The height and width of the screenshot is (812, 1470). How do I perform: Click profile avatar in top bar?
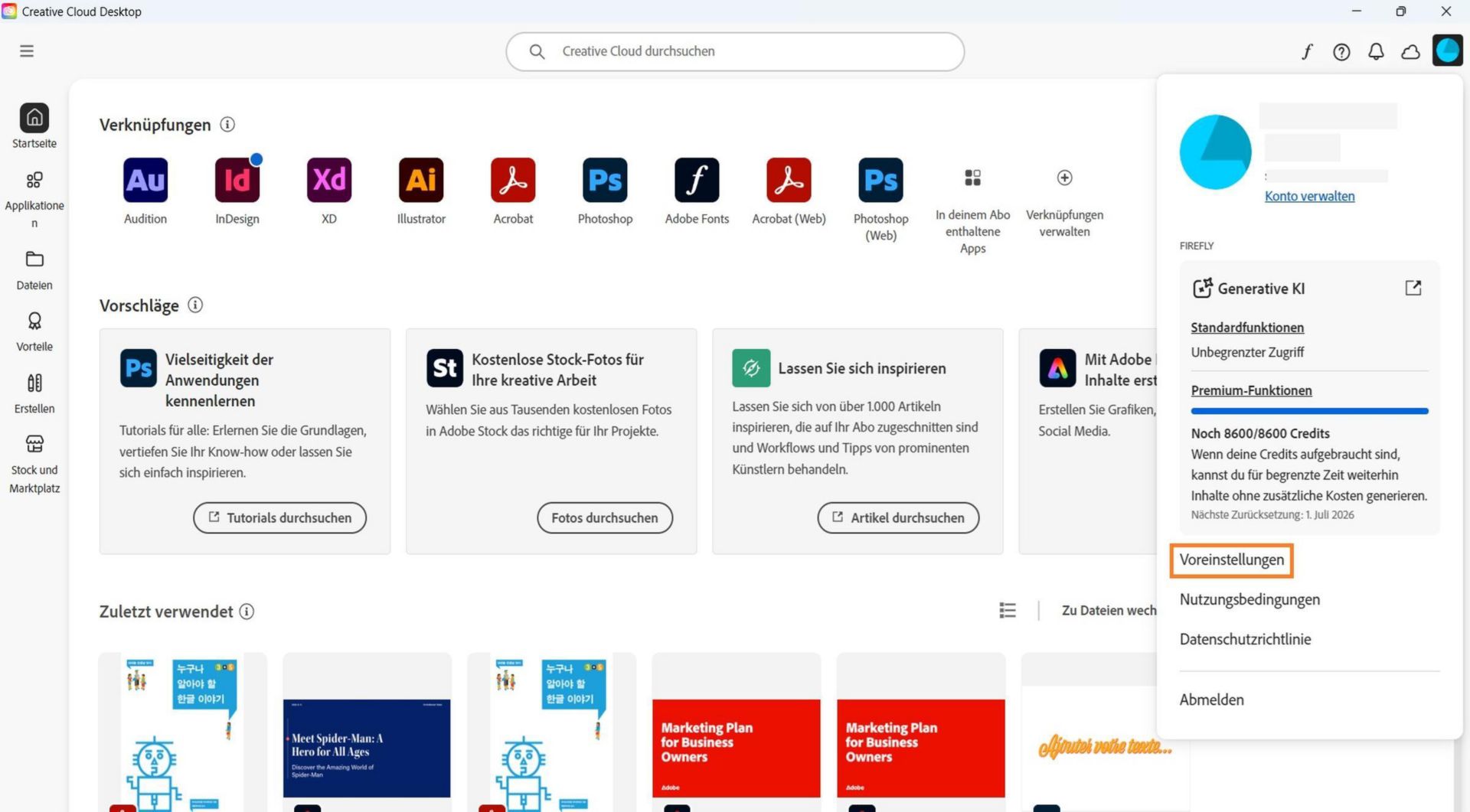coord(1447,51)
